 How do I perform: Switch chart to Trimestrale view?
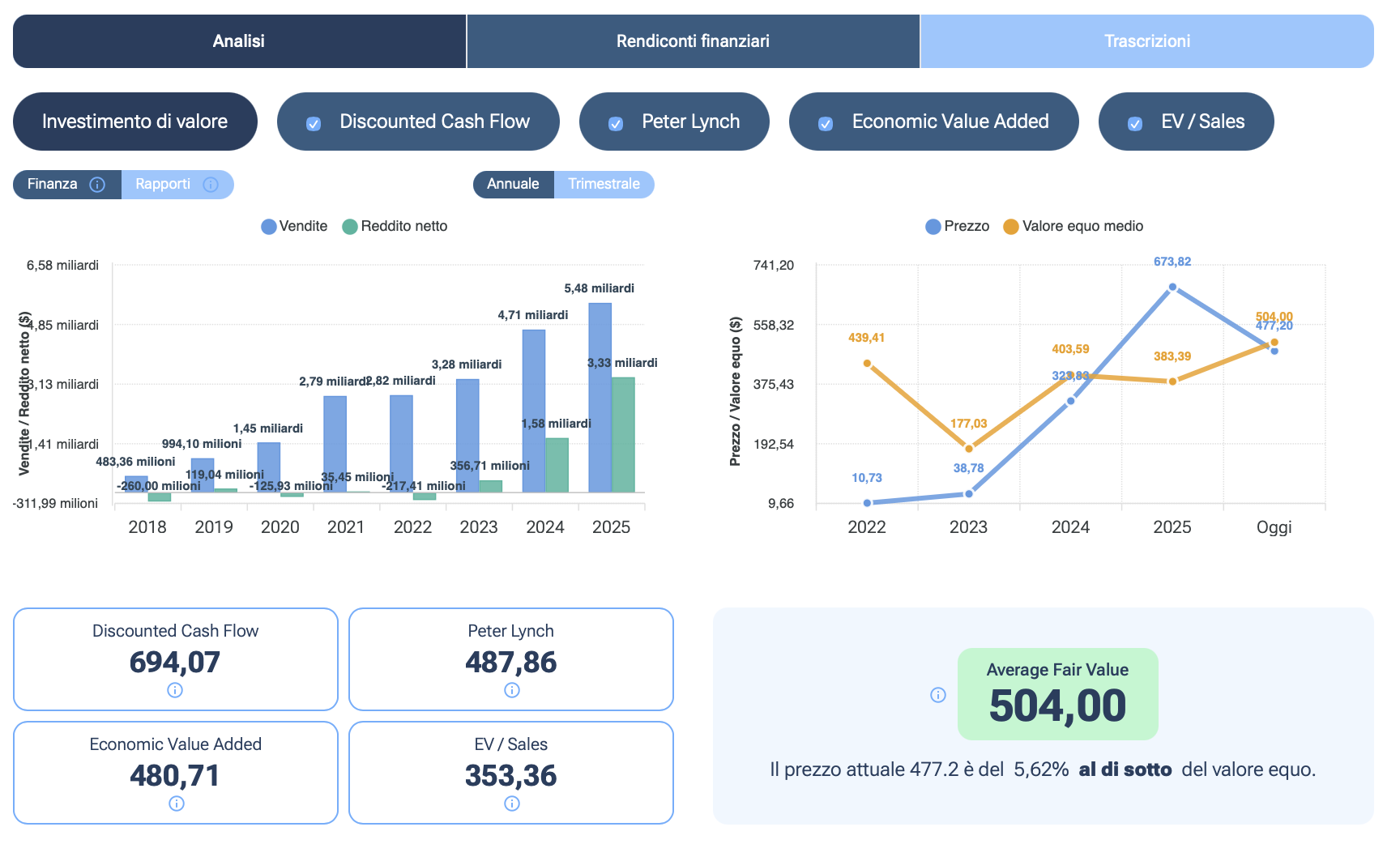(604, 184)
